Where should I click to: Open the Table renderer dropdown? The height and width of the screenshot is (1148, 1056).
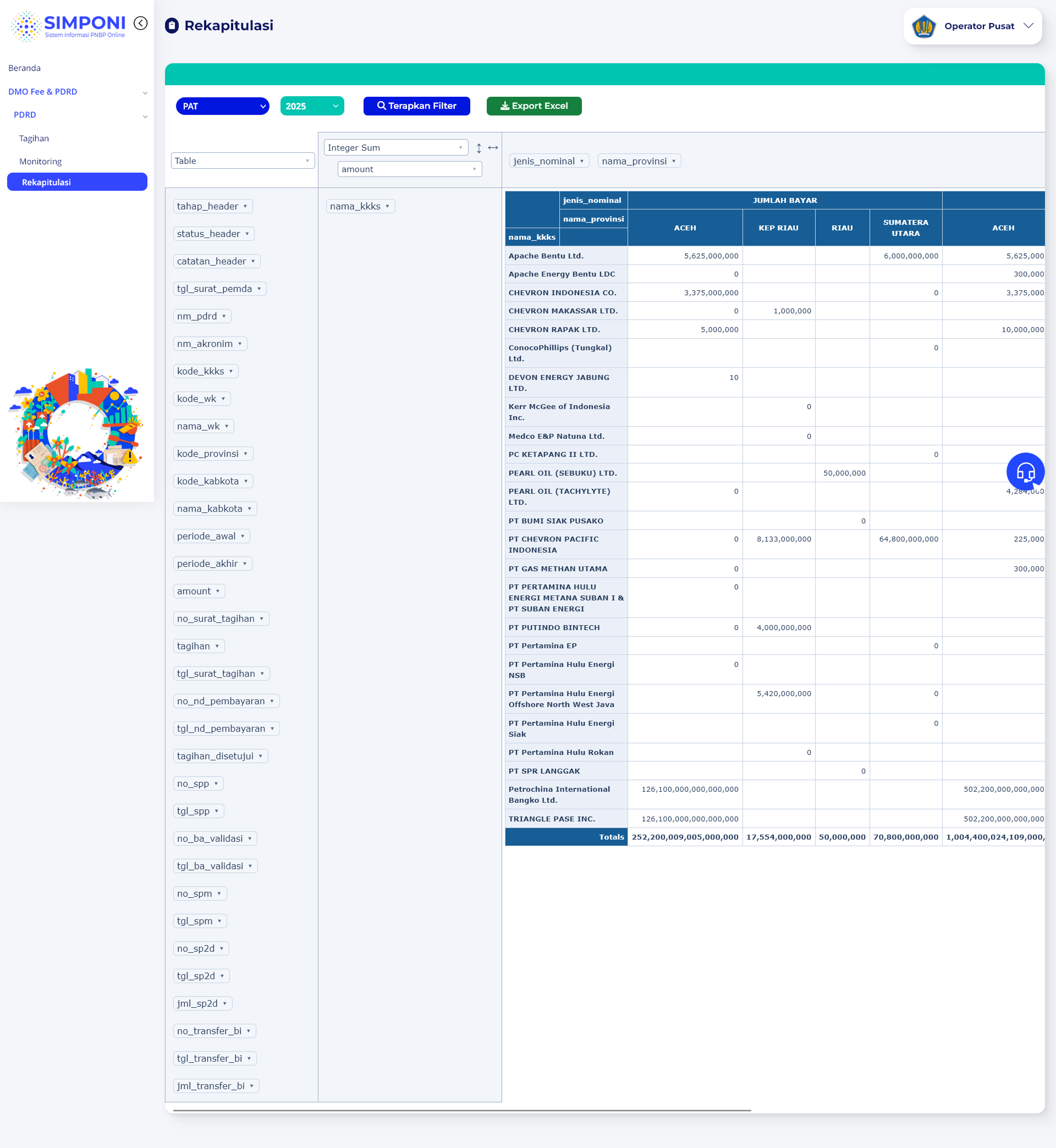click(243, 161)
